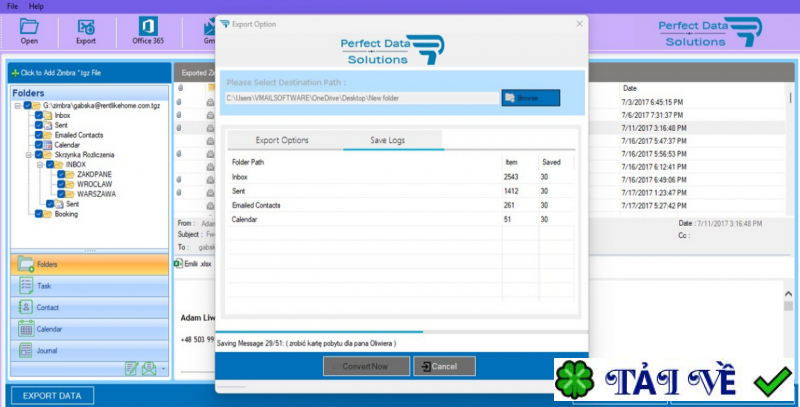Select the Folders navigation item
The height and width of the screenshot is (407, 800).
pos(89,264)
